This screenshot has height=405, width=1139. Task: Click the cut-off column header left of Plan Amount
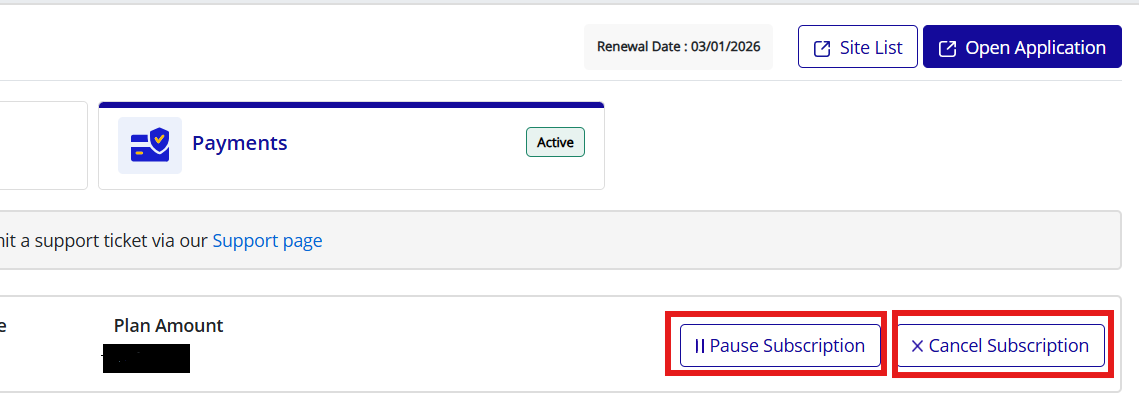(x=4, y=326)
